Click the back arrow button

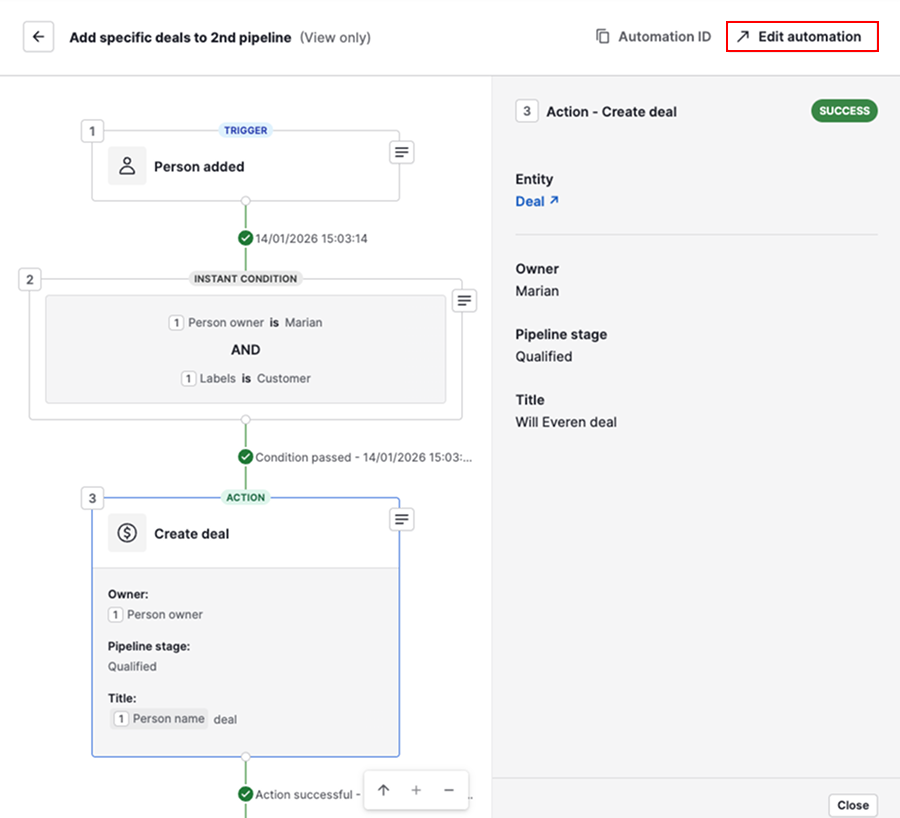38,37
